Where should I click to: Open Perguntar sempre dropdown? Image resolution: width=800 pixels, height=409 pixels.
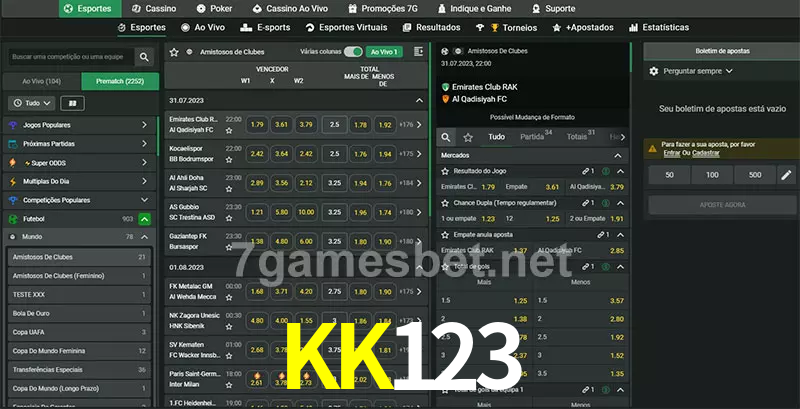[x=697, y=71]
